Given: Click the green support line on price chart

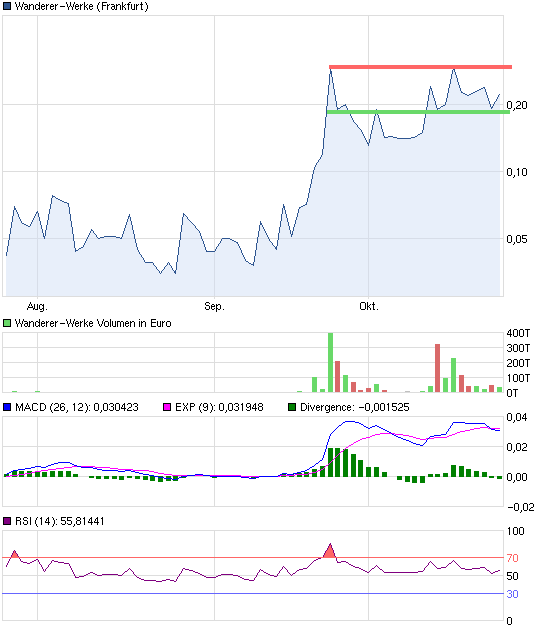Looking at the screenshot, I should pyautogui.click(x=418, y=112).
